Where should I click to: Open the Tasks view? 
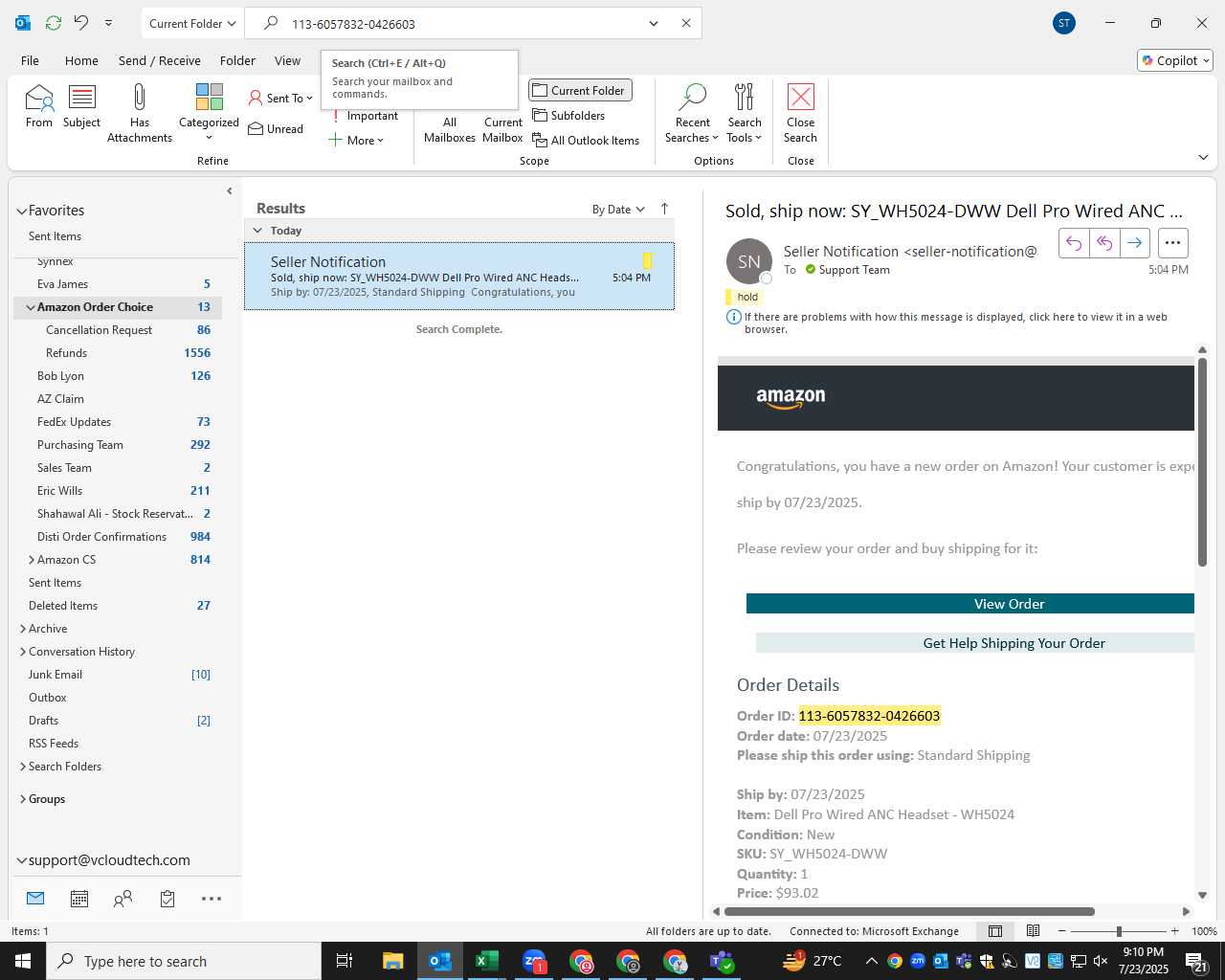coord(167,899)
